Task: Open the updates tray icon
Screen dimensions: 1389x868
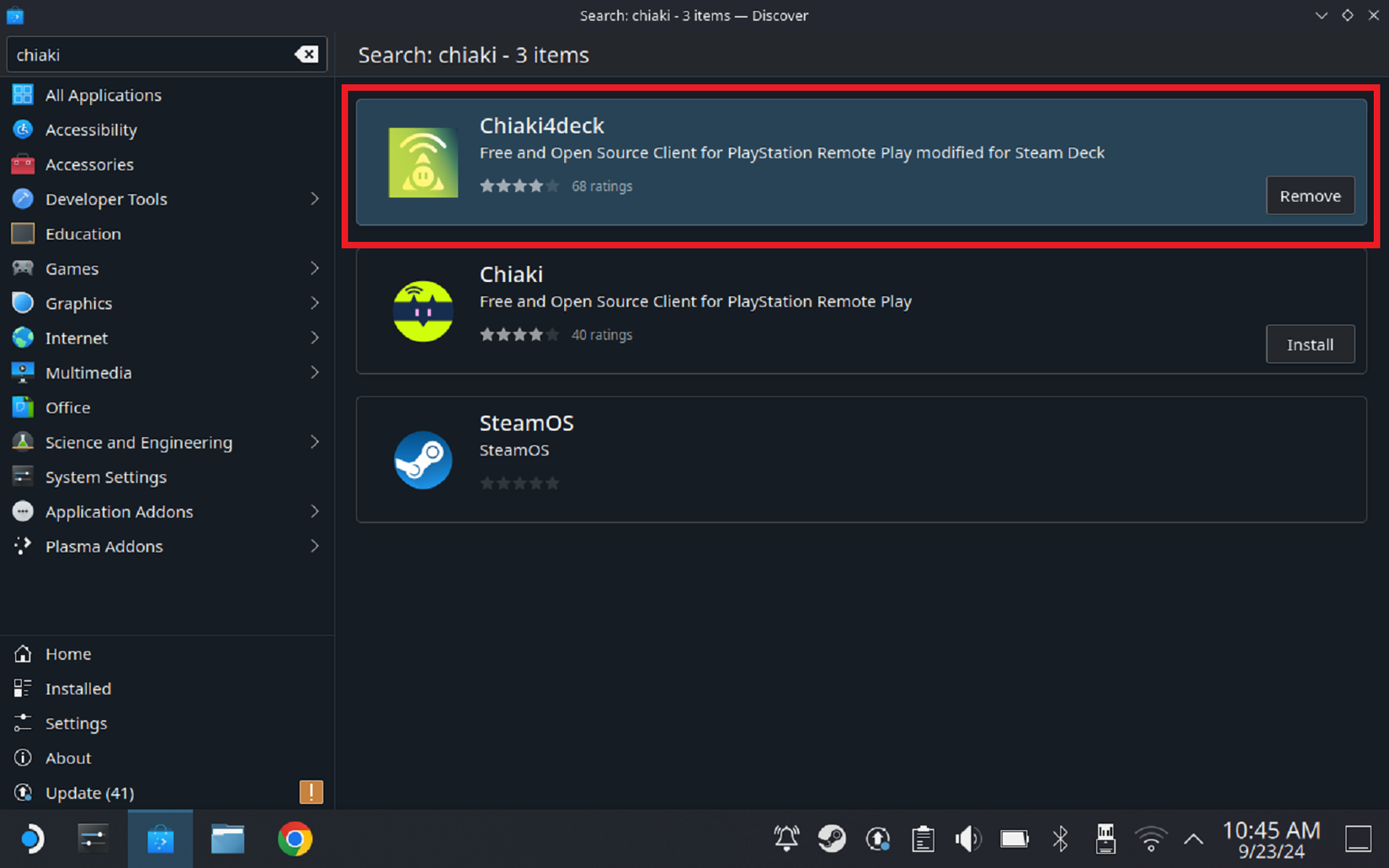Action: pos(878,839)
